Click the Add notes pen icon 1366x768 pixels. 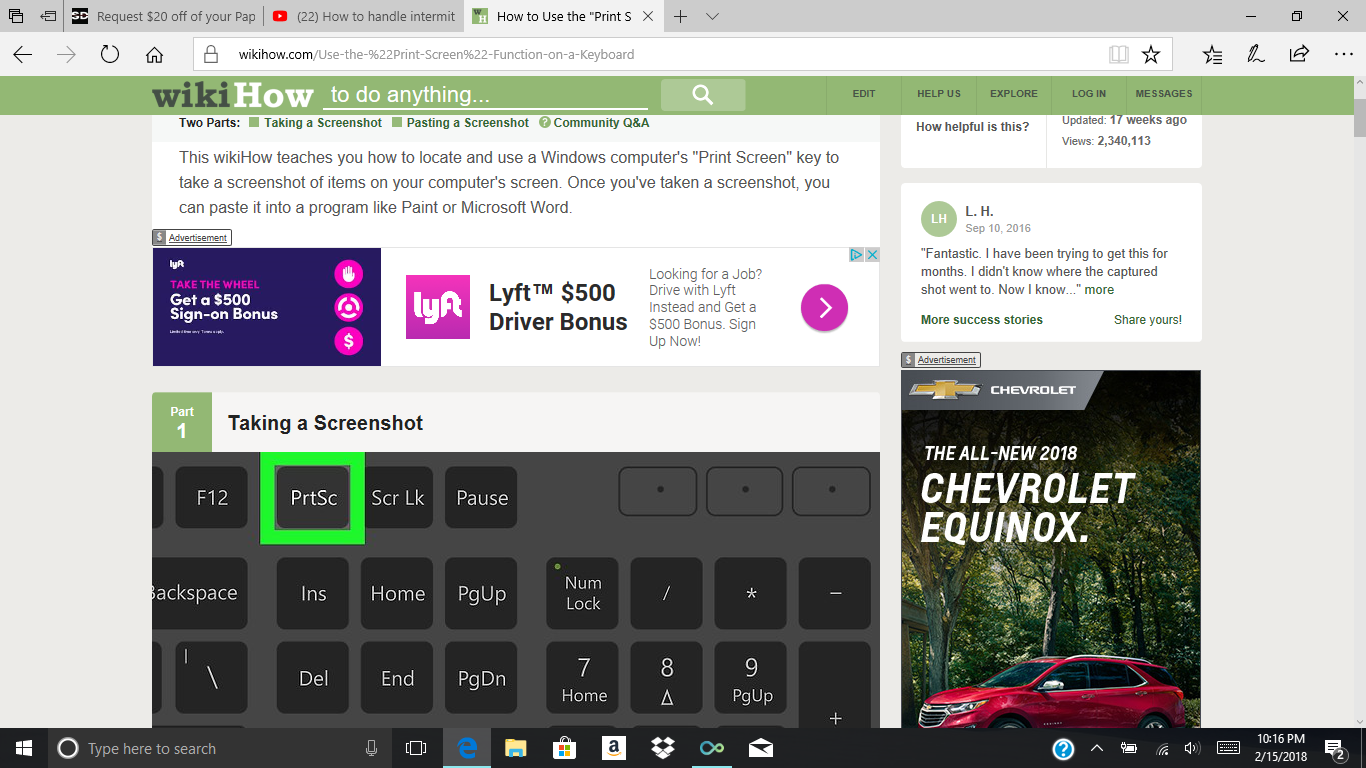[1256, 54]
